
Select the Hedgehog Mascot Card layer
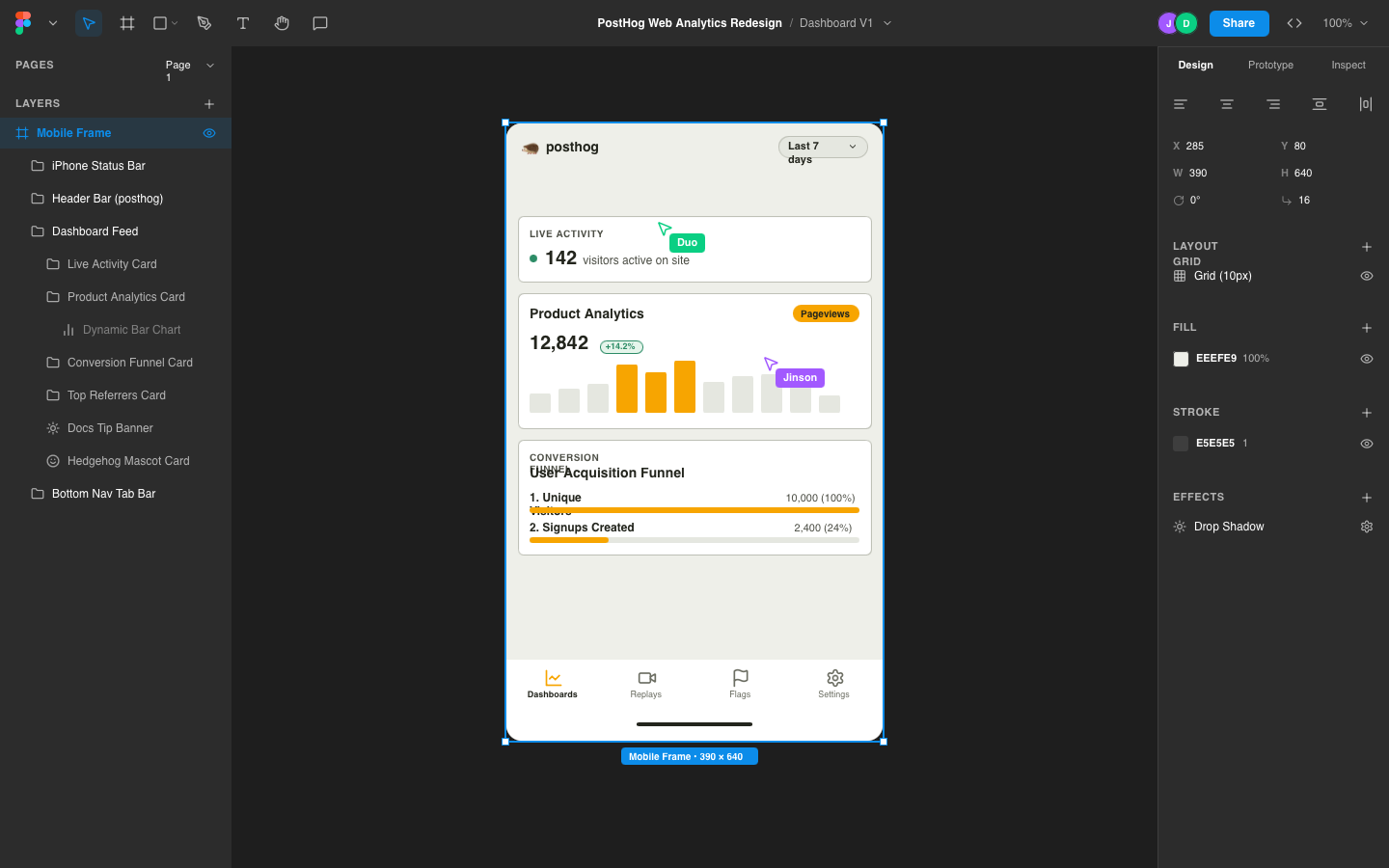click(x=116, y=461)
